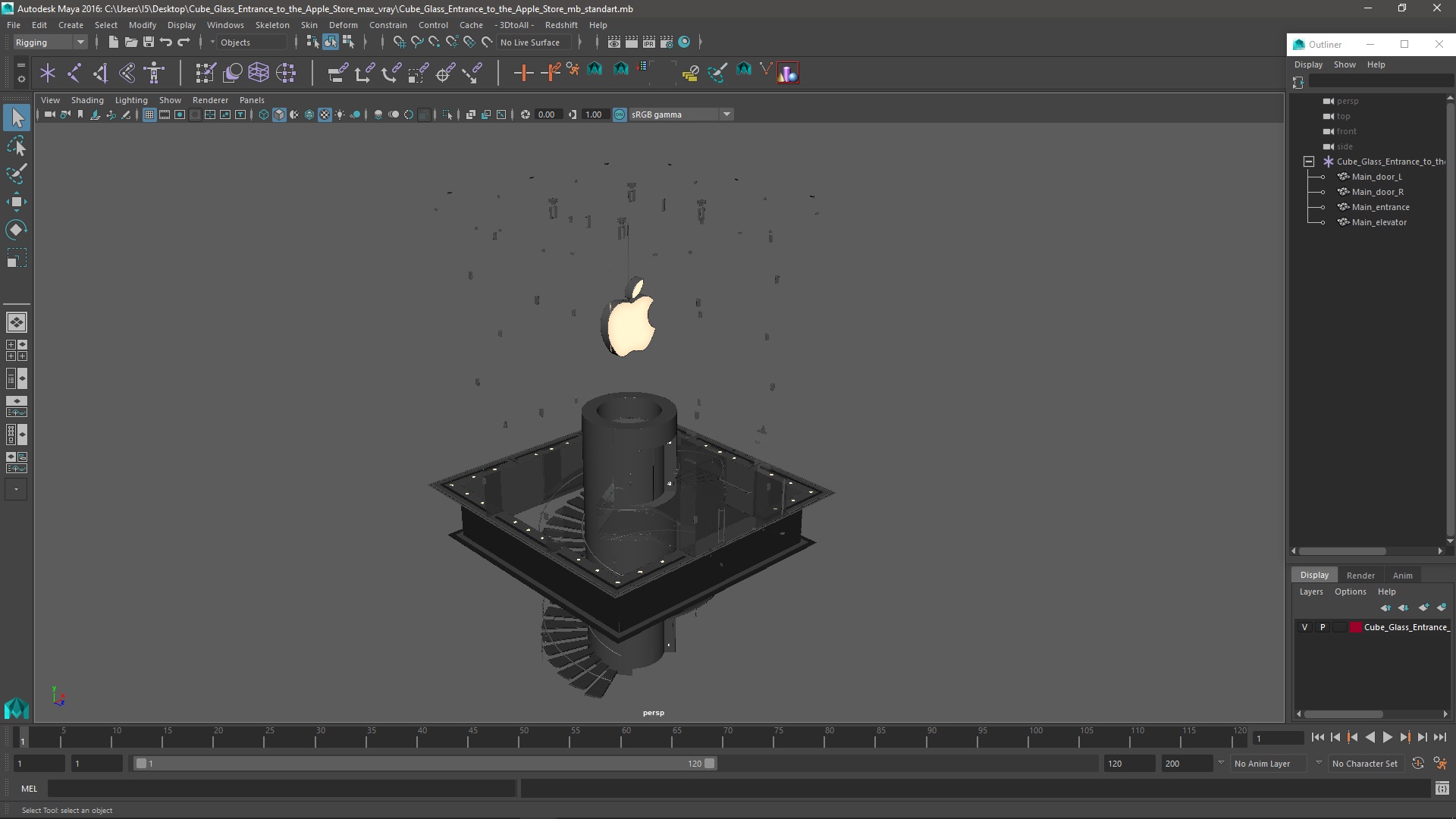
Task: Click the Parent Constraint shelf icon
Action: point(337,73)
